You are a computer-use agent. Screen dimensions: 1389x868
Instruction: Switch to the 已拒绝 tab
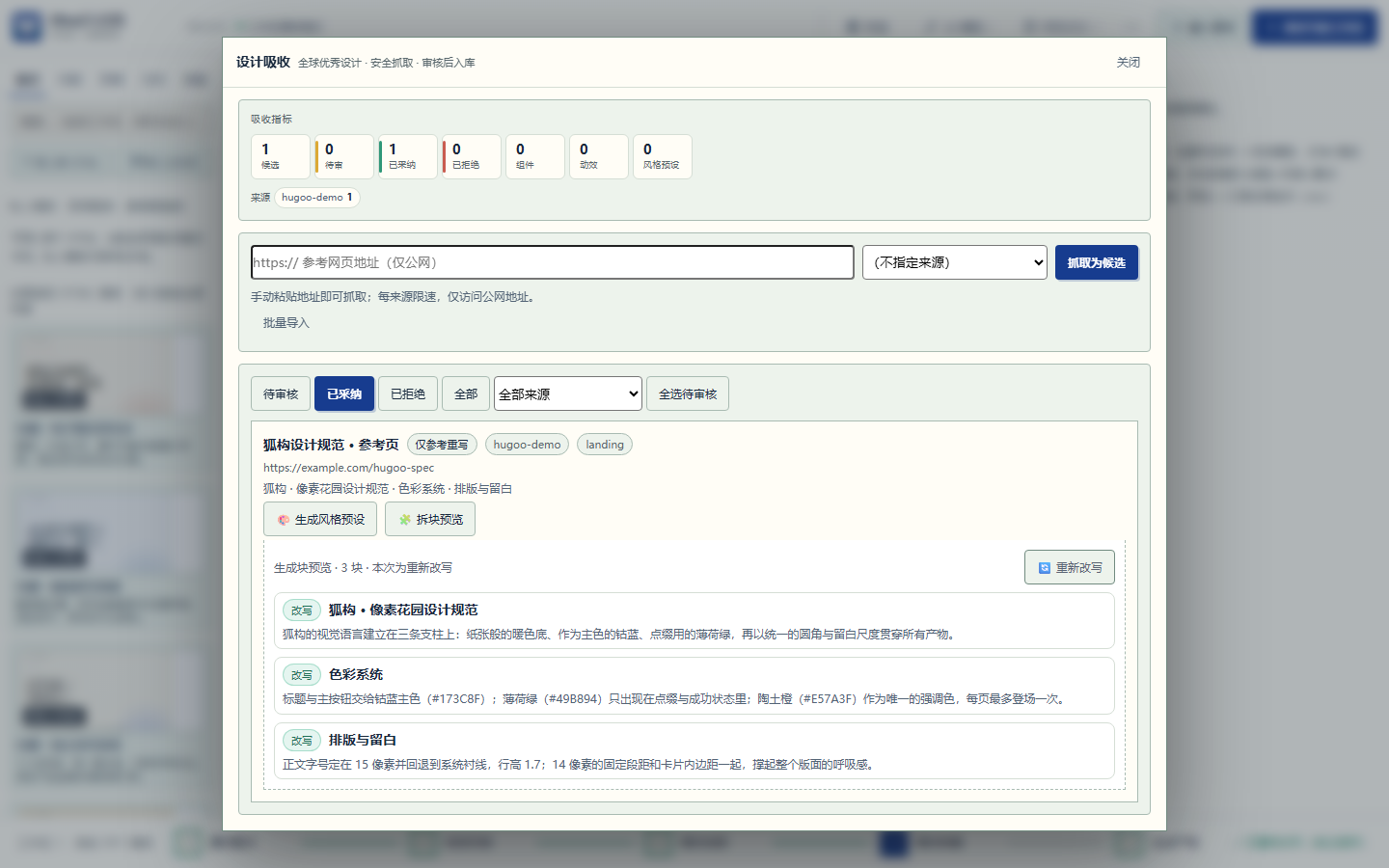[408, 393]
